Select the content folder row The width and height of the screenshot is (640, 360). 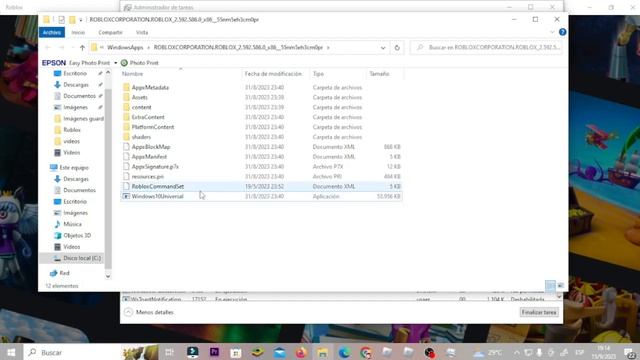(x=261, y=107)
